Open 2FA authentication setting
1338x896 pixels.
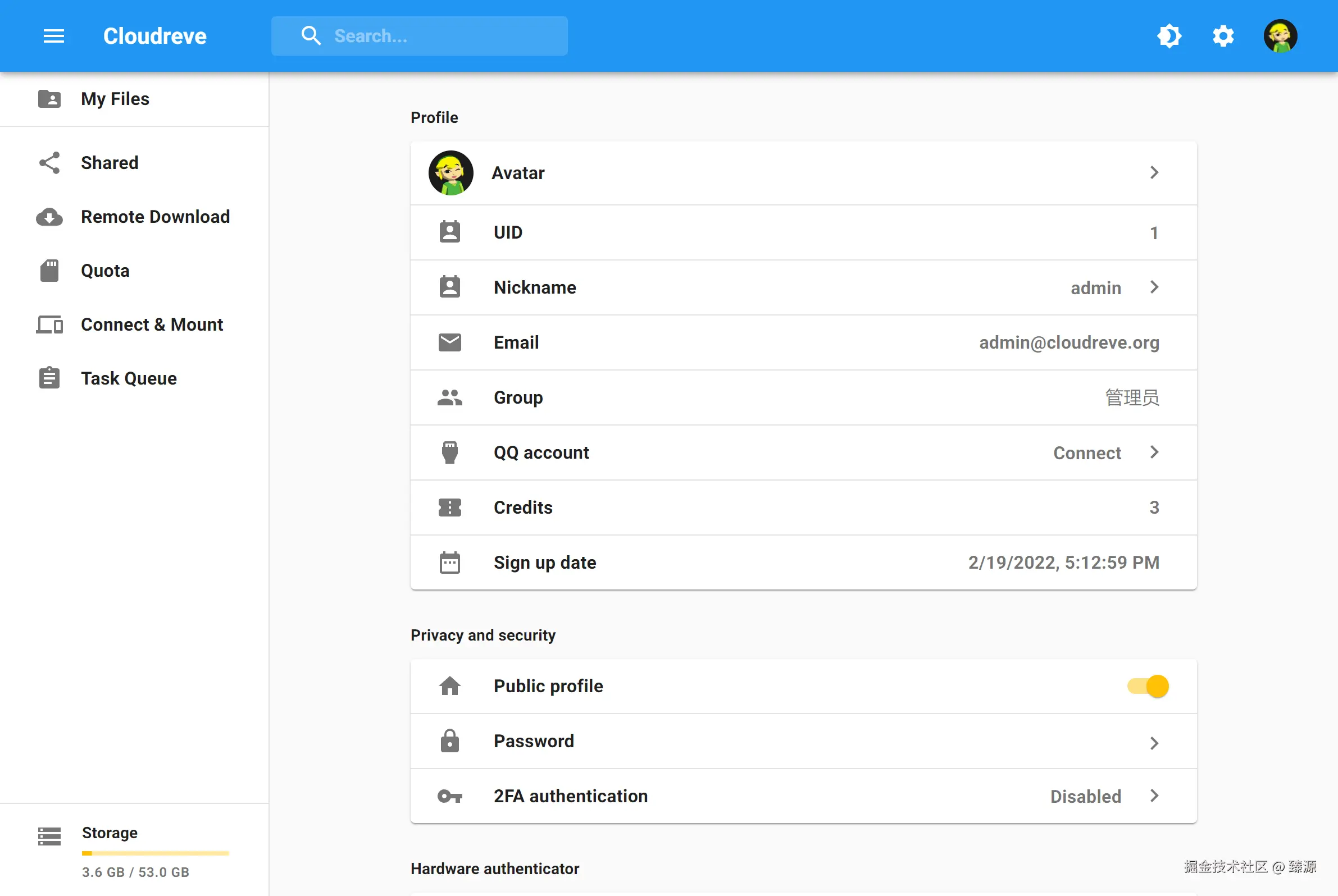[803, 796]
